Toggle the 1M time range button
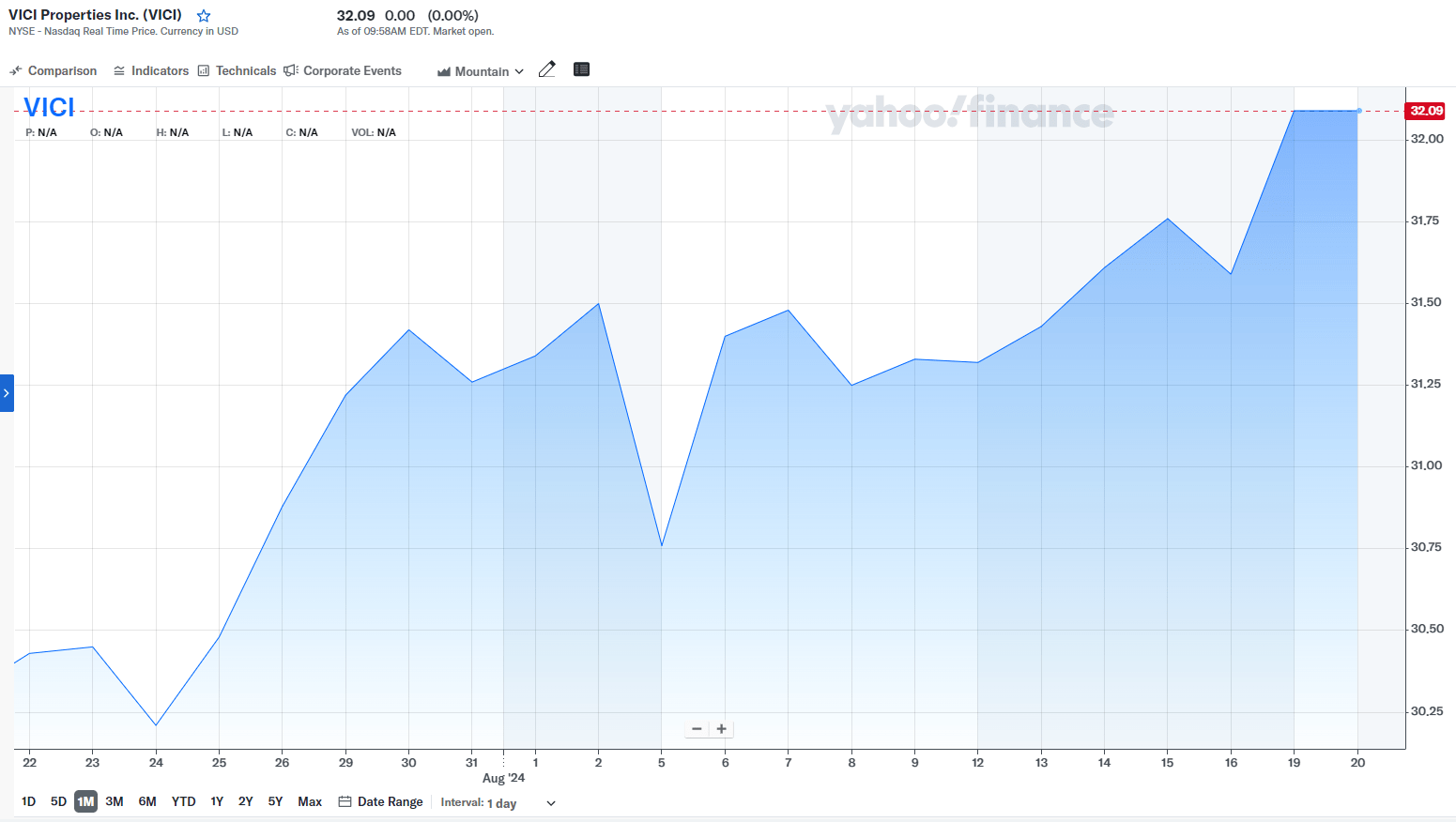The width and height of the screenshot is (1456, 822). (x=85, y=801)
